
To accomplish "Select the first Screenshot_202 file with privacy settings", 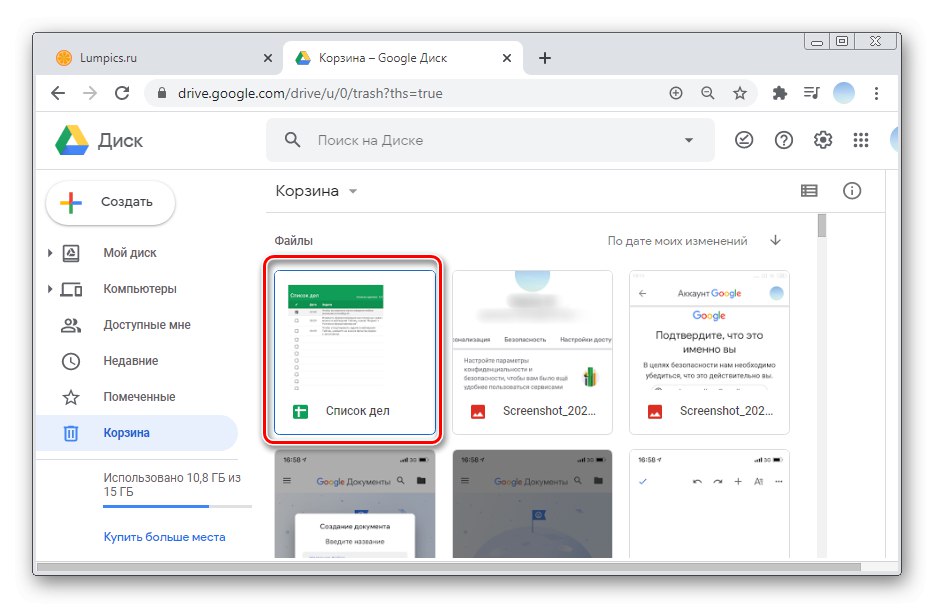I will [x=532, y=352].
